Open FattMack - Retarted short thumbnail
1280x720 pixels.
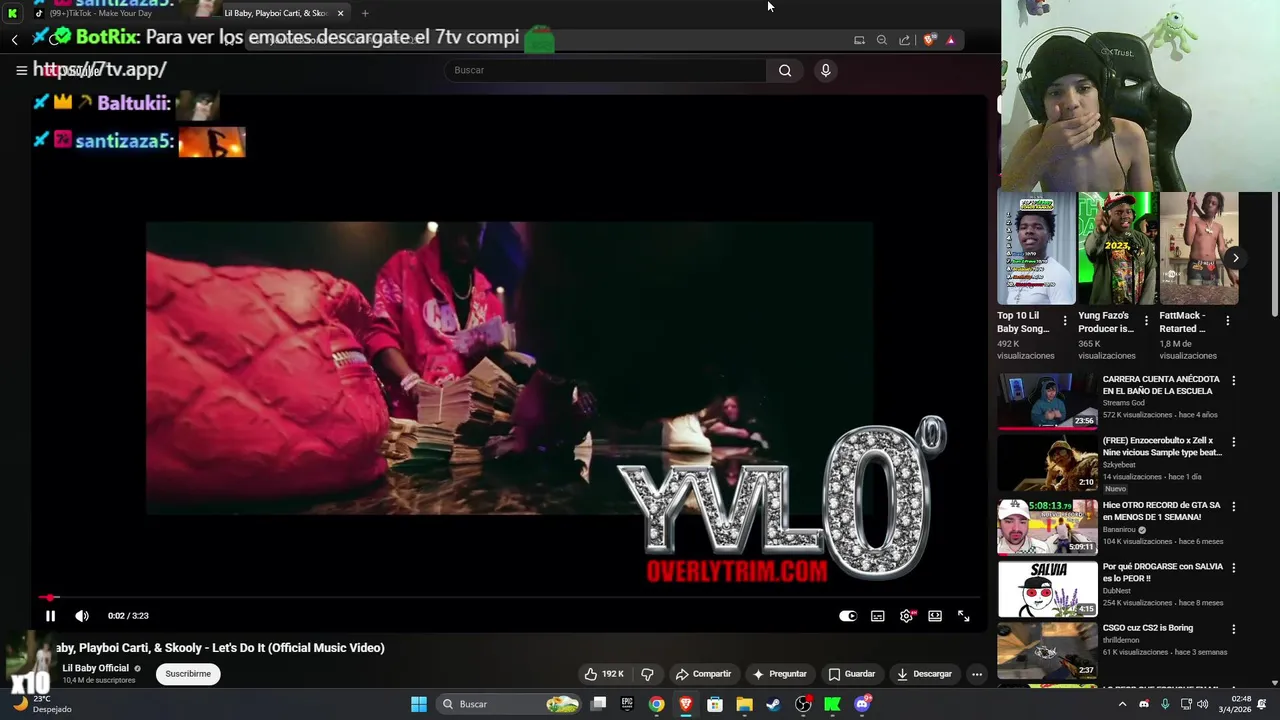coord(1199,248)
